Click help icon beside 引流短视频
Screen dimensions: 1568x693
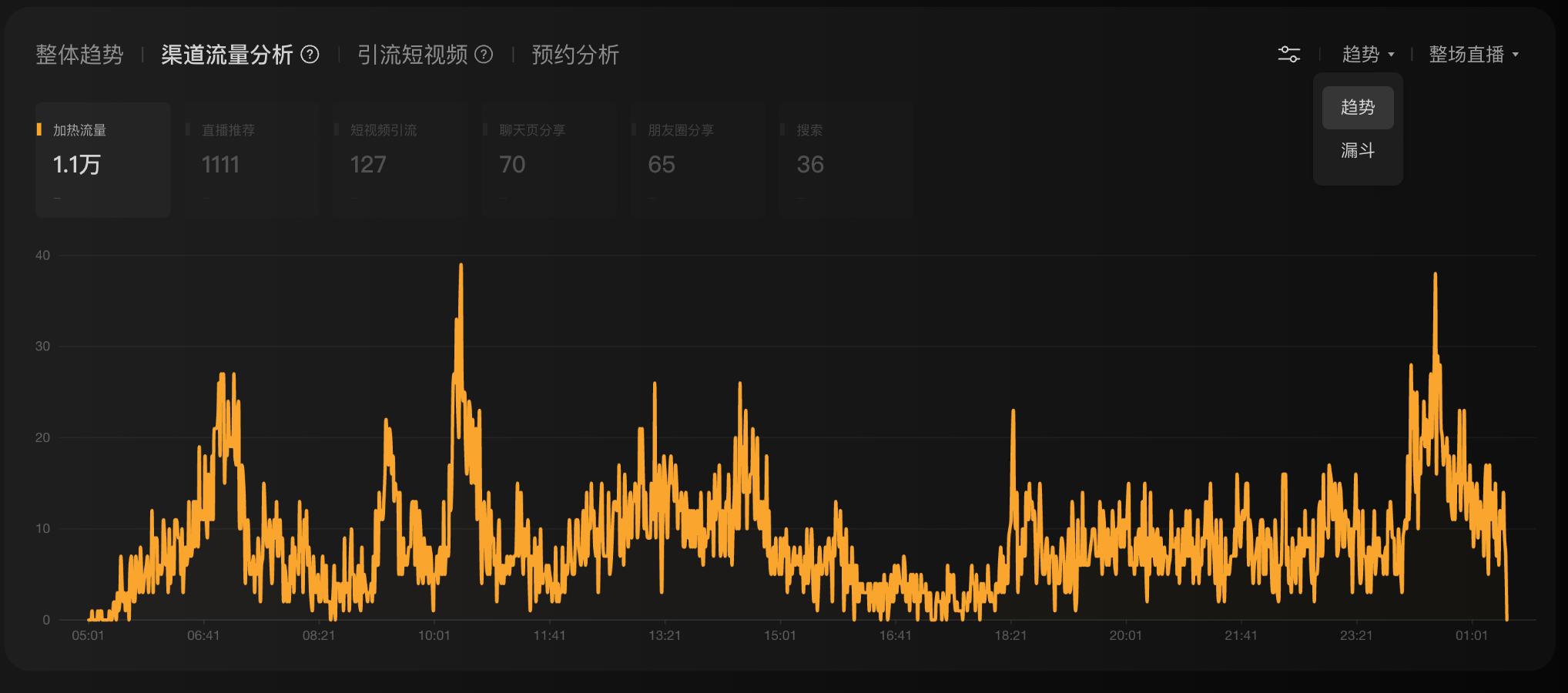coord(484,55)
